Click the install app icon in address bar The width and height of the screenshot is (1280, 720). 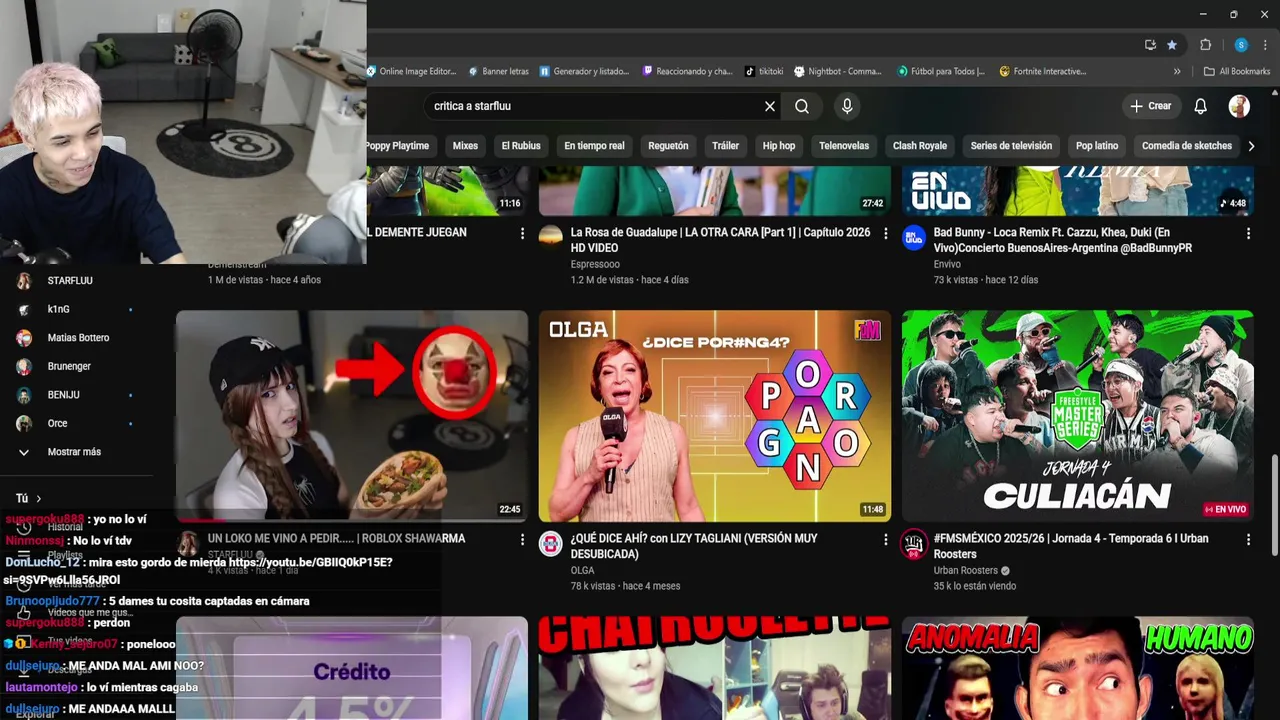[1150, 45]
